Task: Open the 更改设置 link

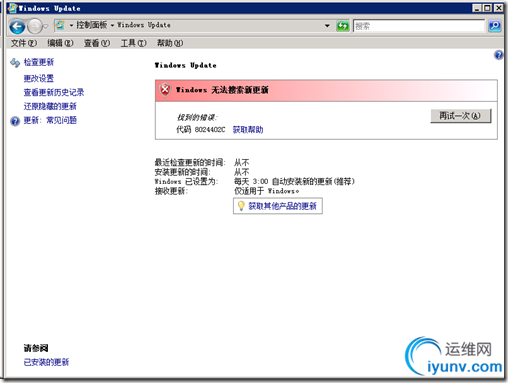Action: 39,78
